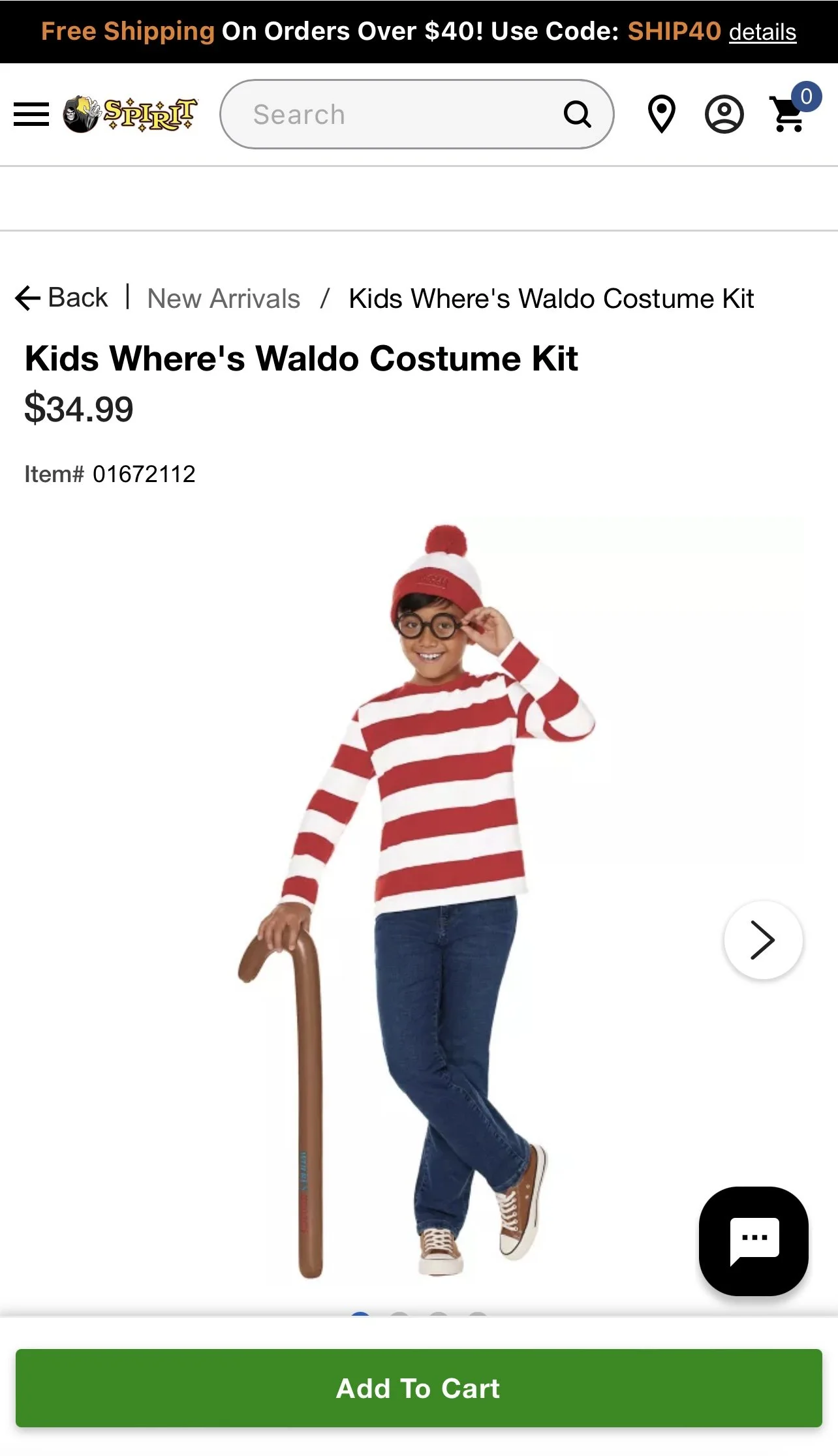Image resolution: width=838 pixels, height=1456 pixels.
Task: Click the magnifying glass search icon
Action: 578,114
